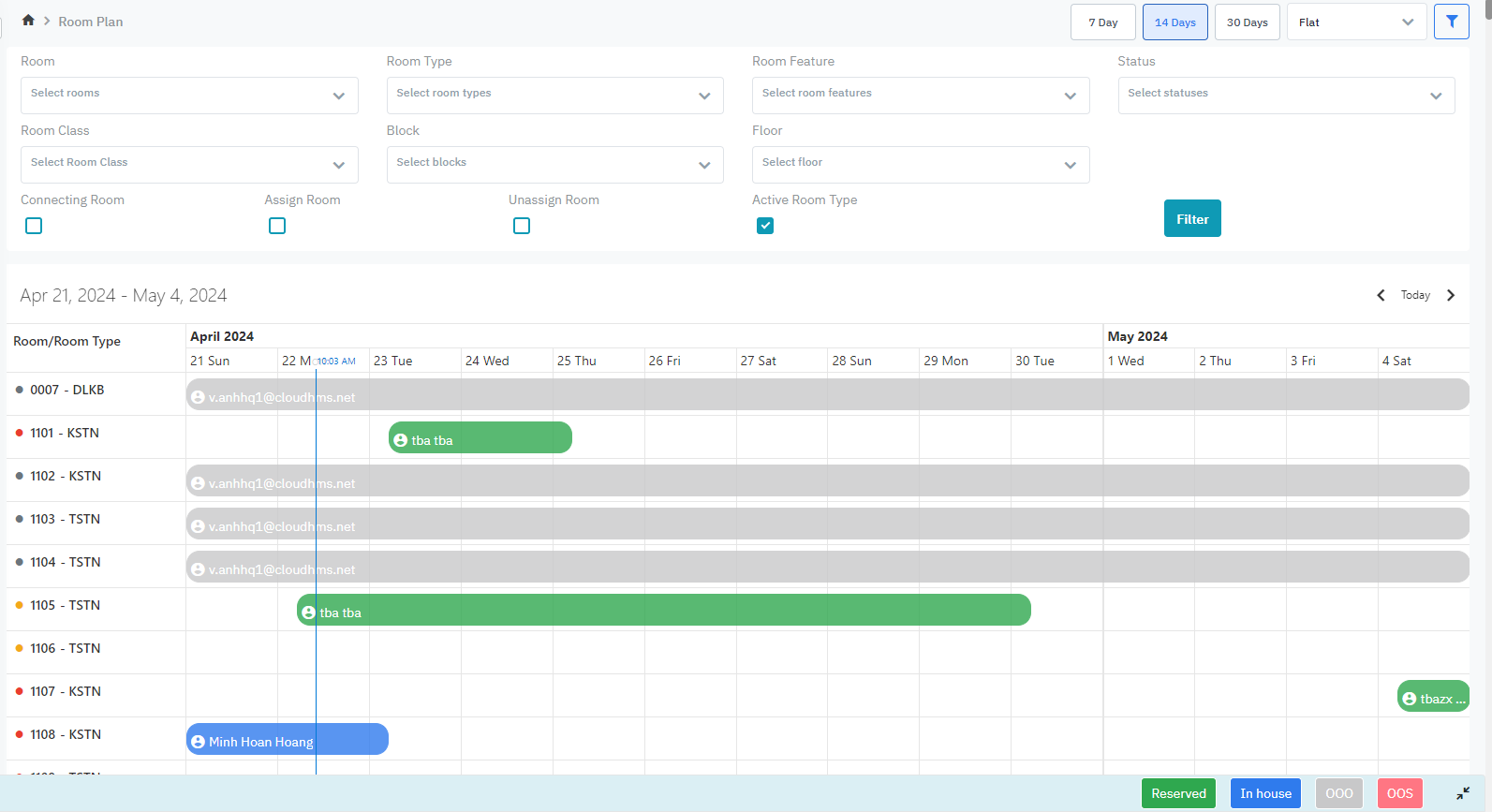The width and height of the screenshot is (1492, 812).
Task: Jump to Today in the calendar
Action: point(1414,295)
